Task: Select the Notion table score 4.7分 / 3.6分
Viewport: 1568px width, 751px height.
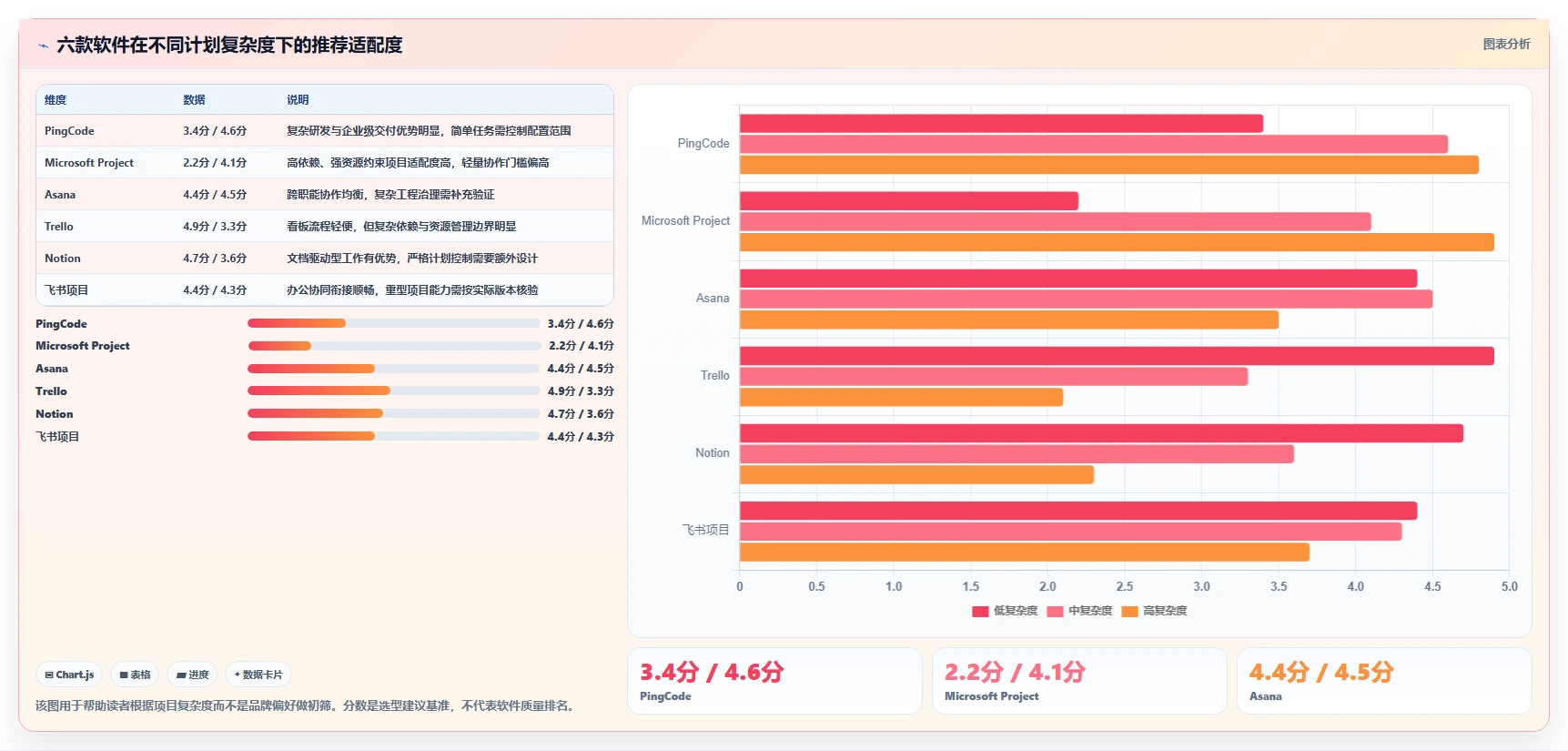Action: click(215, 259)
